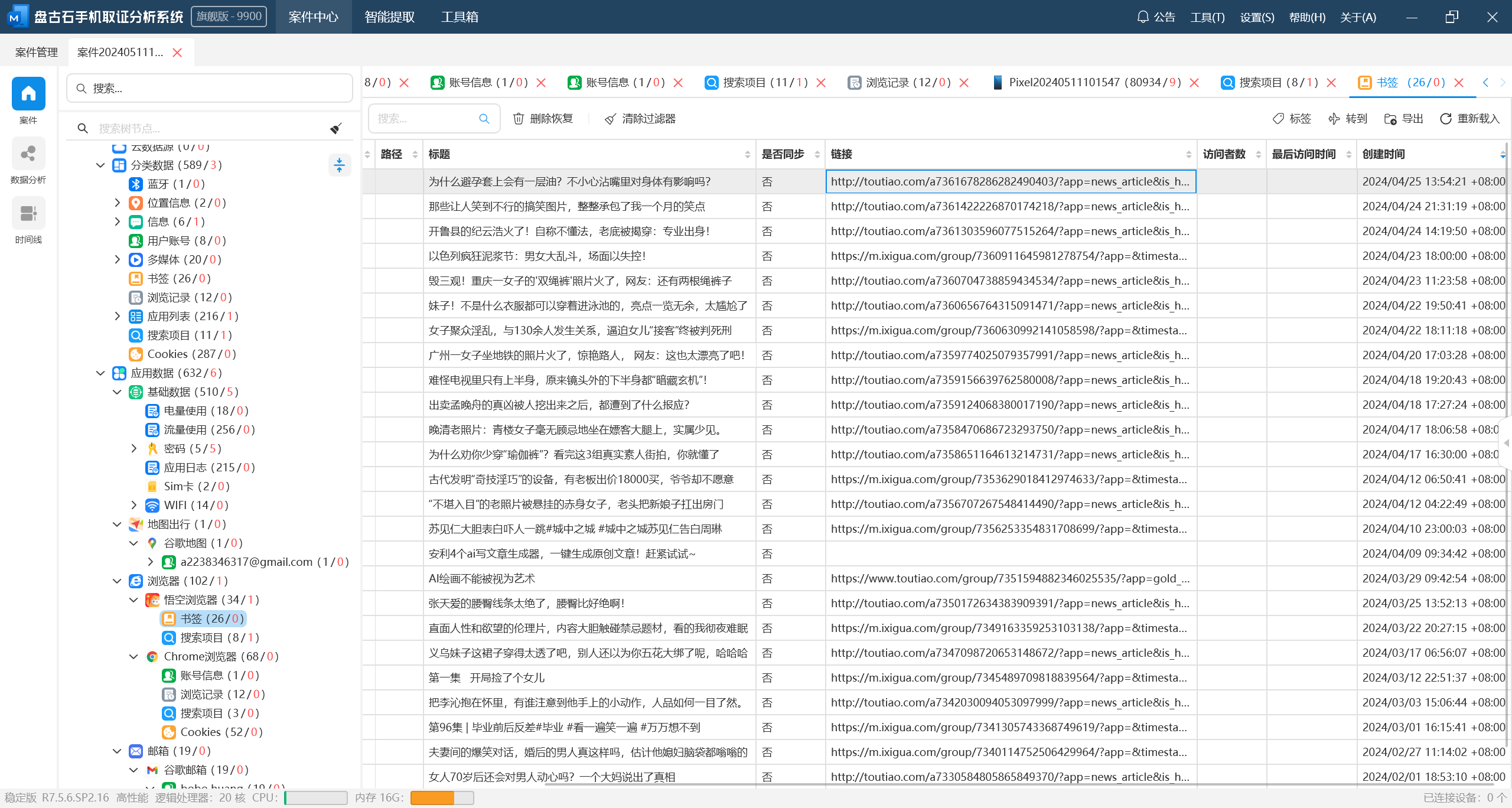
Task: Click the 标签 tag button
Action: pyautogui.click(x=1292, y=119)
